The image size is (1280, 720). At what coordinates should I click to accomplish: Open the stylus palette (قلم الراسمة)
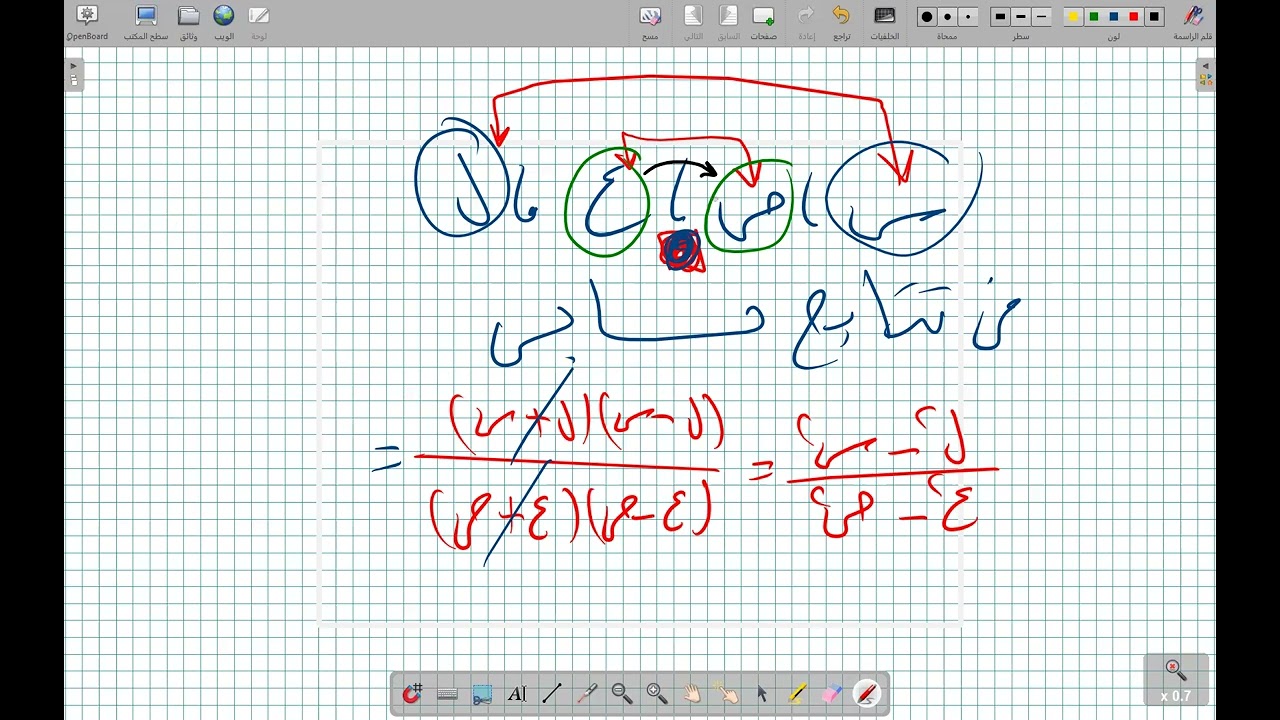[1193, 22]
